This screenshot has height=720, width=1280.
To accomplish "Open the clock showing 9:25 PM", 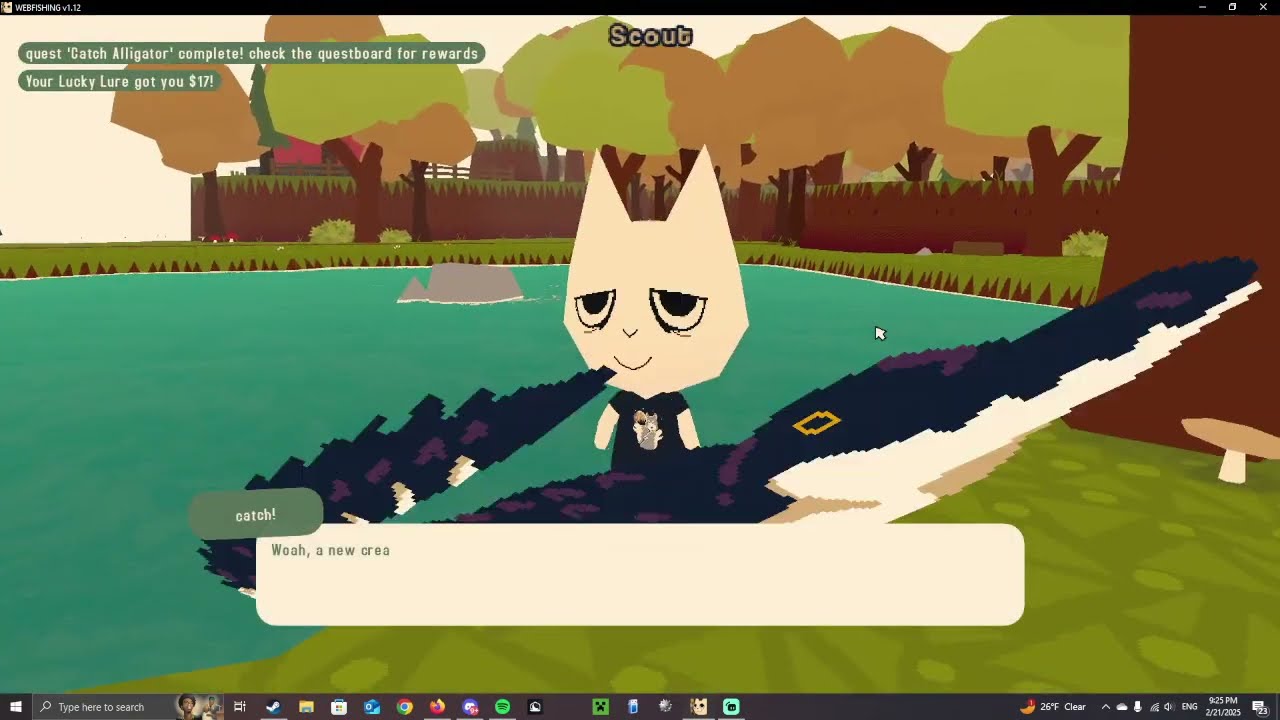I will tap(1223, 707).
